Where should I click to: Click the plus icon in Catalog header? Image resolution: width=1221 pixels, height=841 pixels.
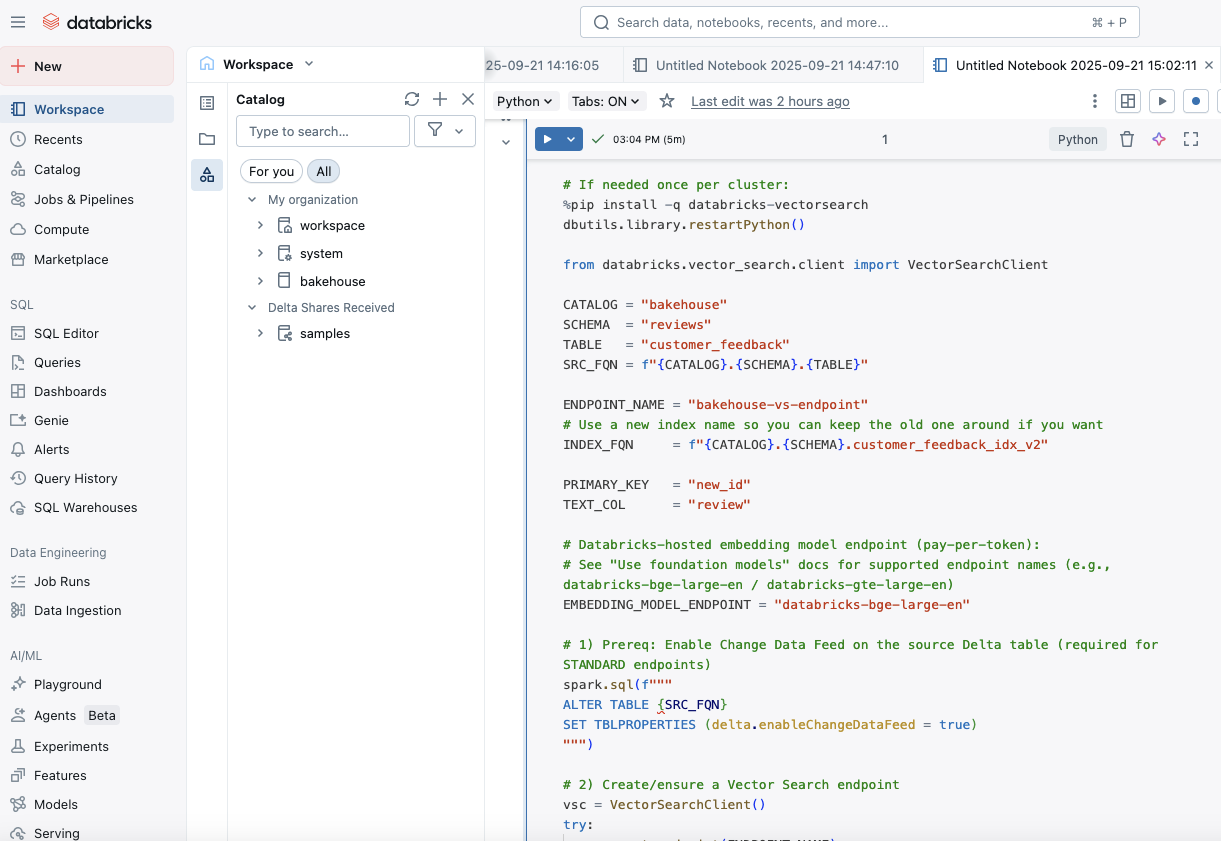point(440,99)
